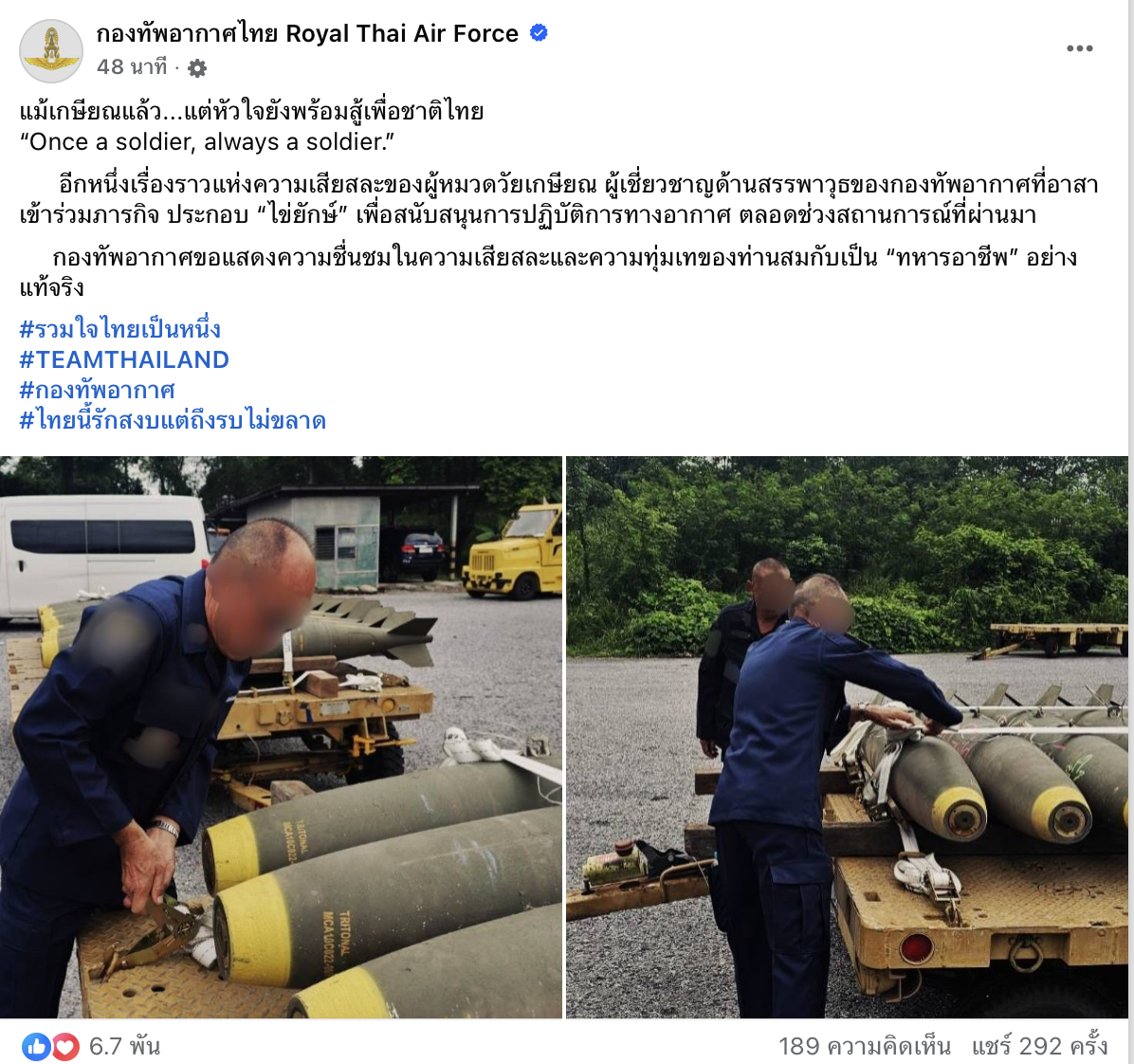Open the Royal Thai Air Force page name
The width and height of the screenshot is (1134, 1064).
(x=307, y=33)
